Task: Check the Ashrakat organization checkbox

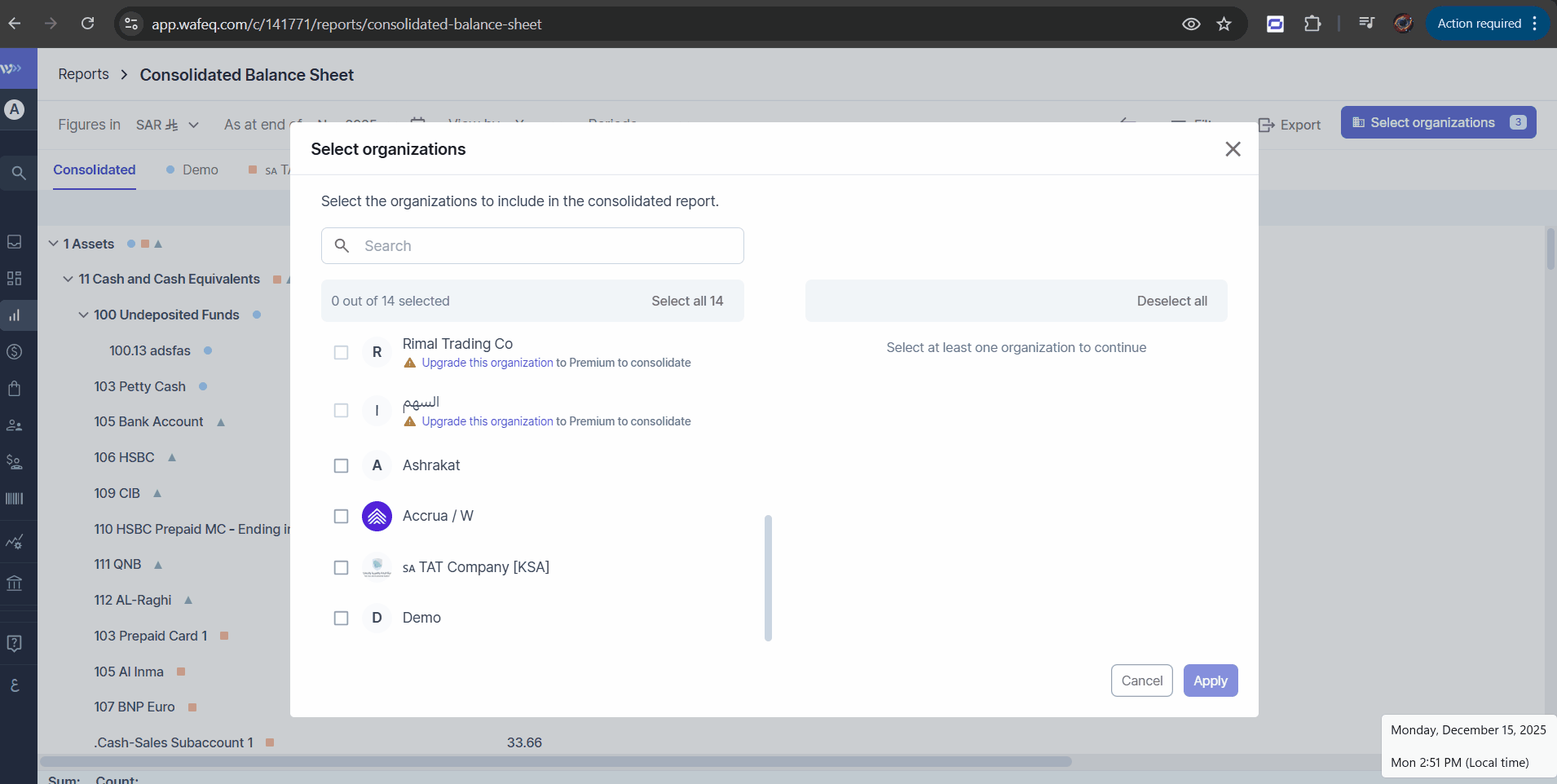Action: 342,466
